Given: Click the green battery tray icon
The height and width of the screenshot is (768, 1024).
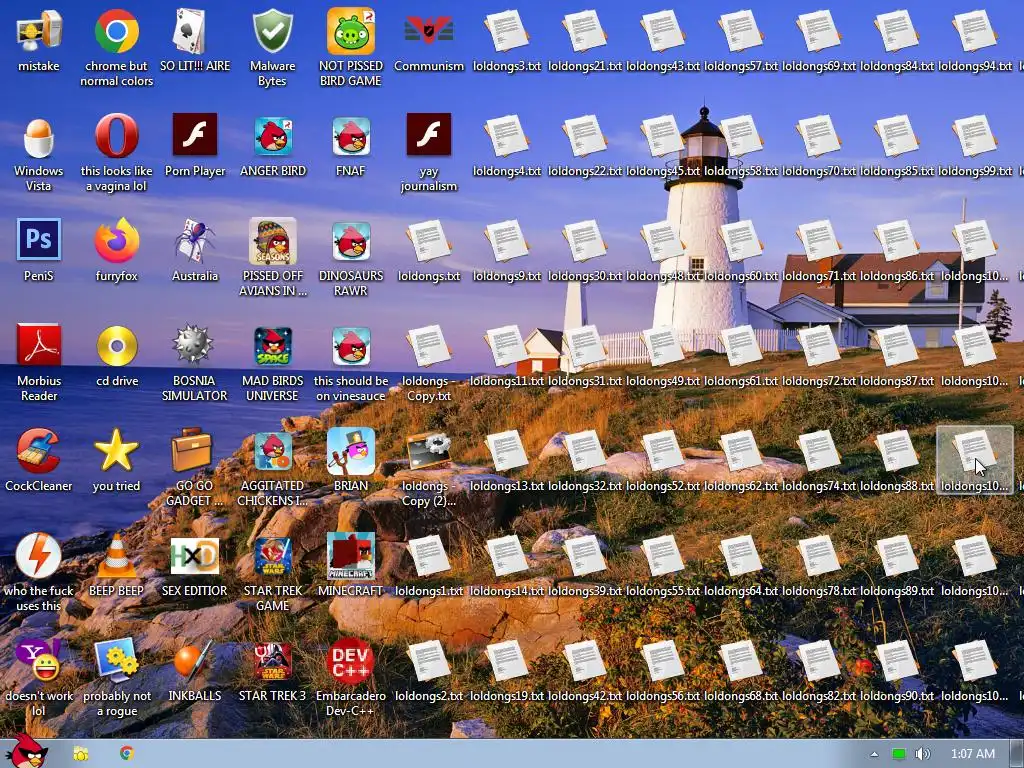Looking at the screenshot, I should click(x=899, y=754).
